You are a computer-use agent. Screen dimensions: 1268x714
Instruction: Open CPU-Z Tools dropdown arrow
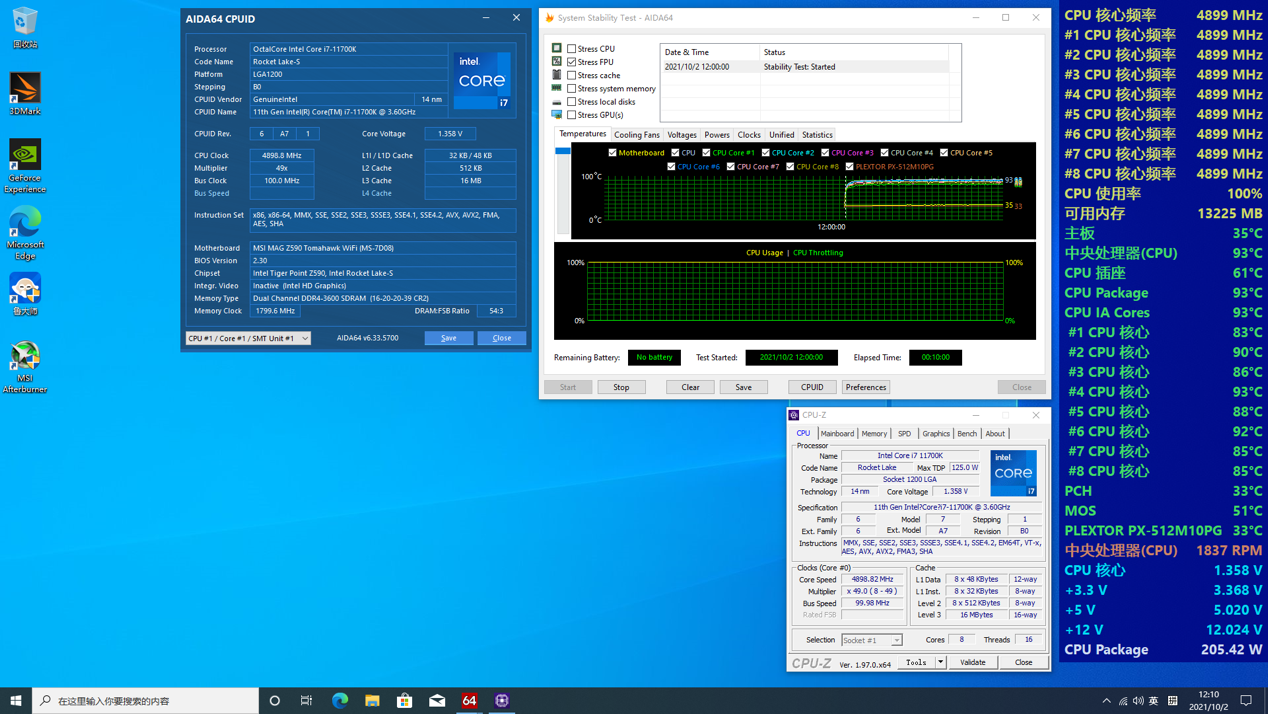941,662
